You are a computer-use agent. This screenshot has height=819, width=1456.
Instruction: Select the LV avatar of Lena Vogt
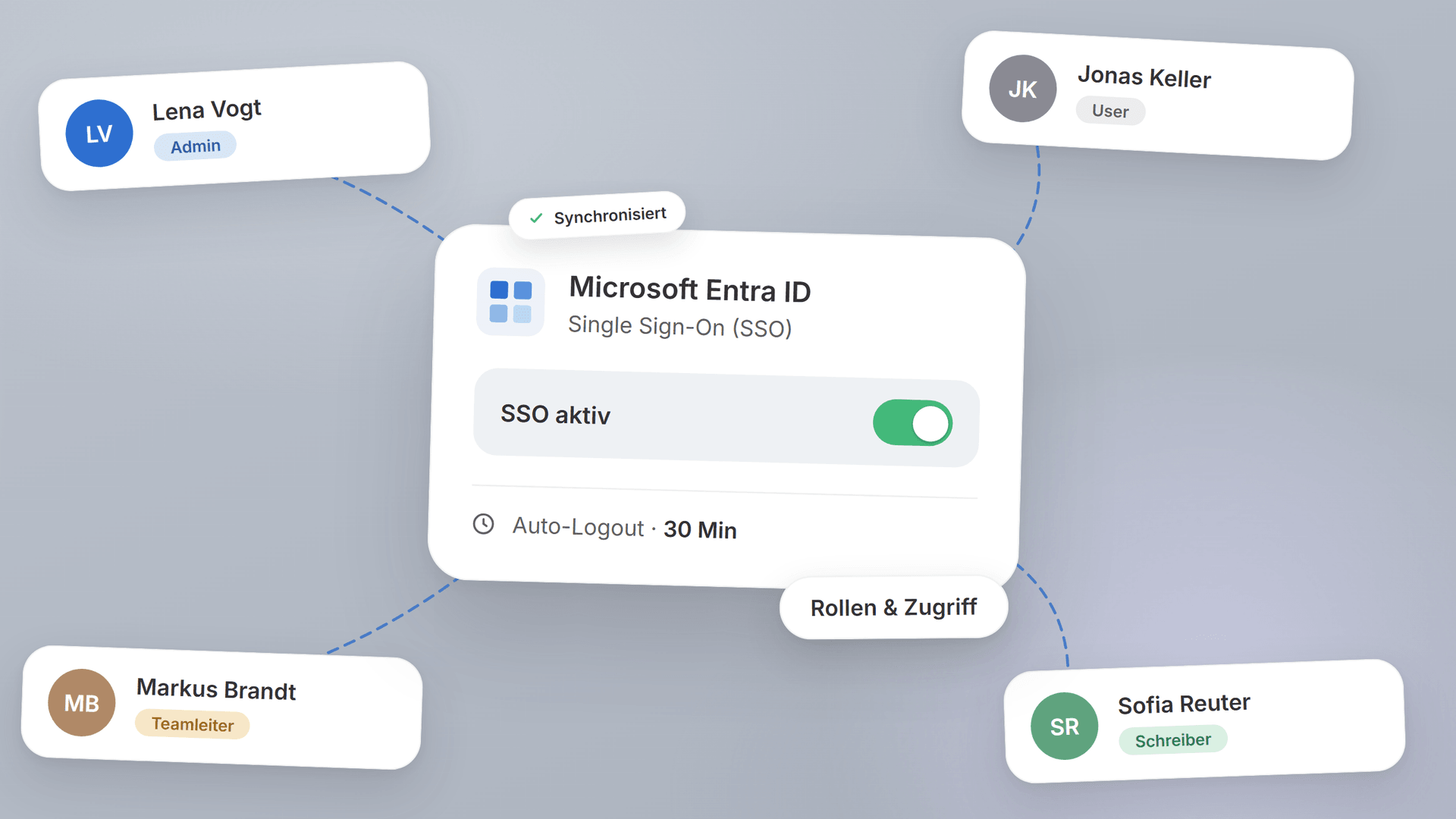[x=99, y=133]
